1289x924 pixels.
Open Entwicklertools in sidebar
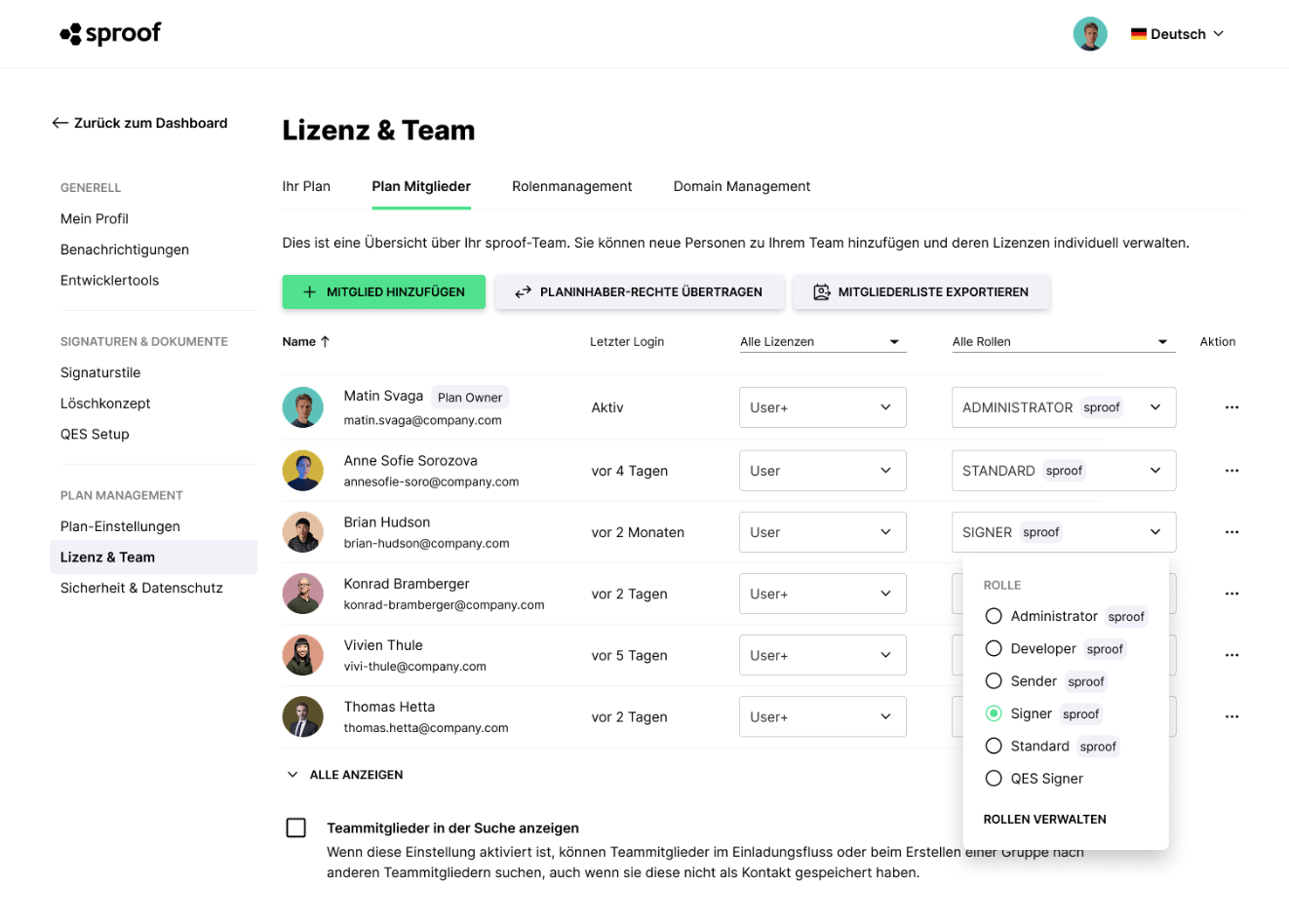pyautogui.click(x=109, y=280)
